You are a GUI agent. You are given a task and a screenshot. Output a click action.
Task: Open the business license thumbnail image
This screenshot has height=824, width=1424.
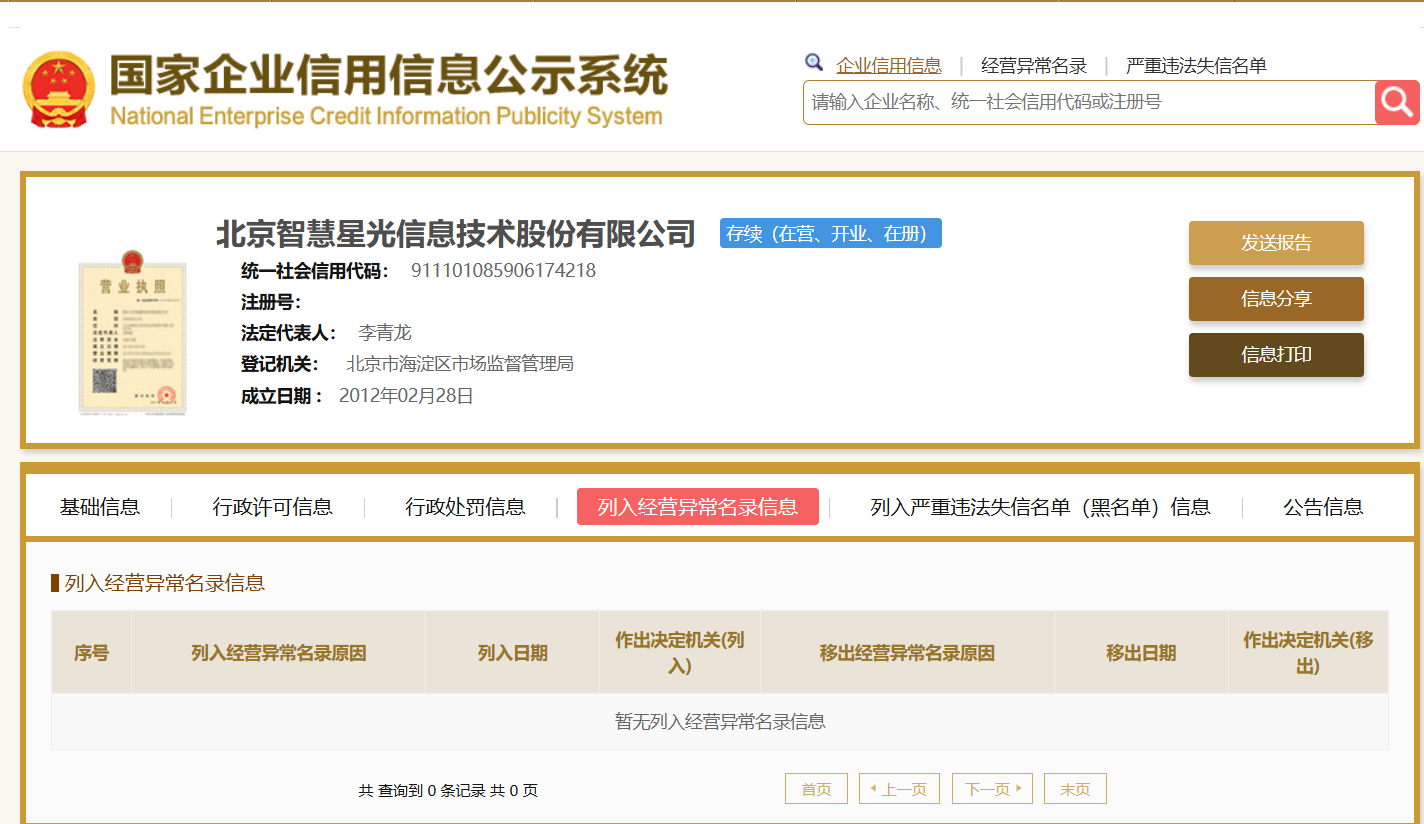pos(132,333)
